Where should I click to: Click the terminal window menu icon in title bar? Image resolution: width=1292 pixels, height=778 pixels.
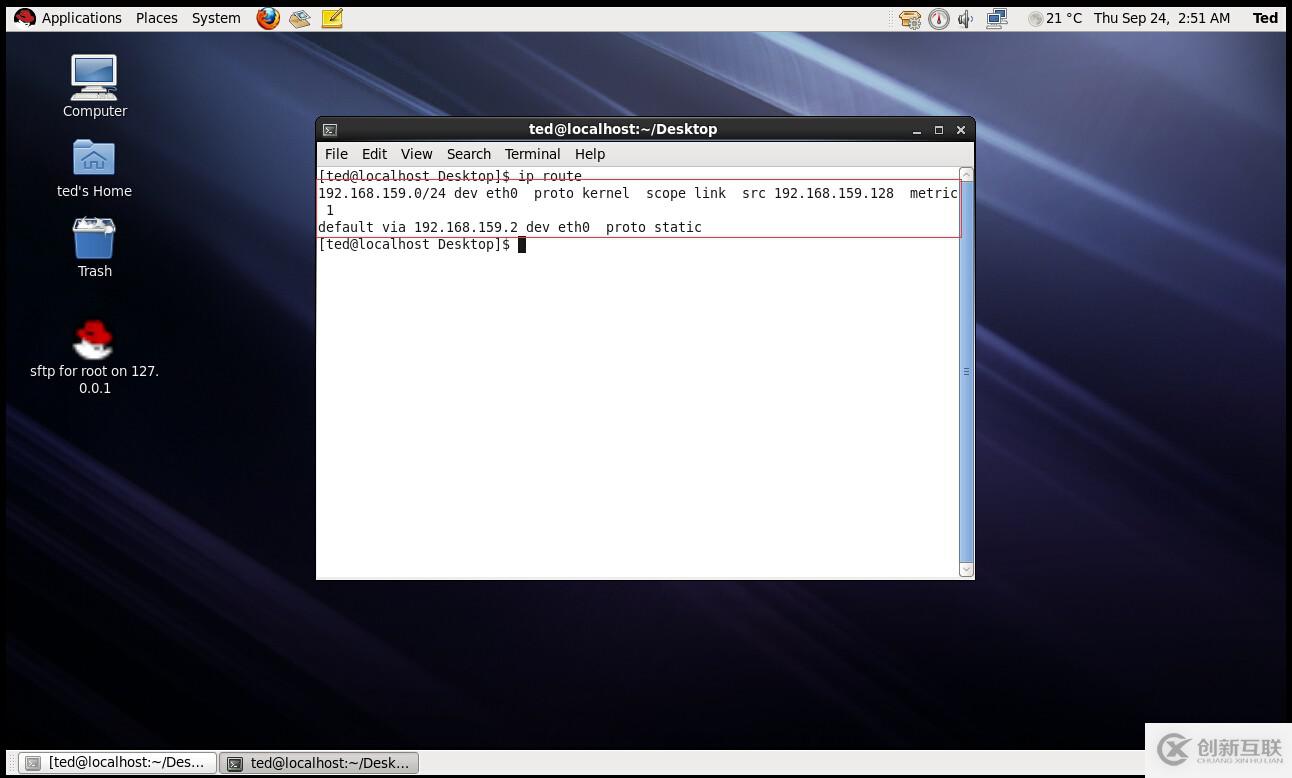330,129
